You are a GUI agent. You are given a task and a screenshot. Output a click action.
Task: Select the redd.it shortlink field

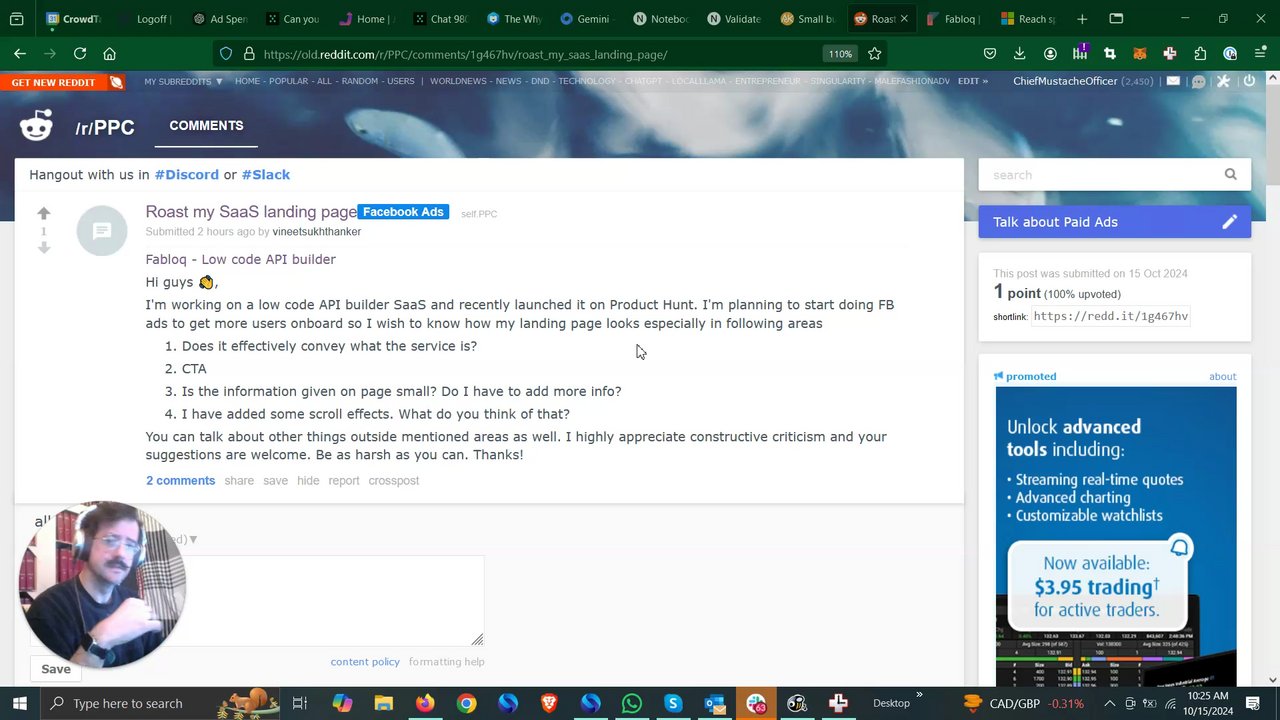1110,316
